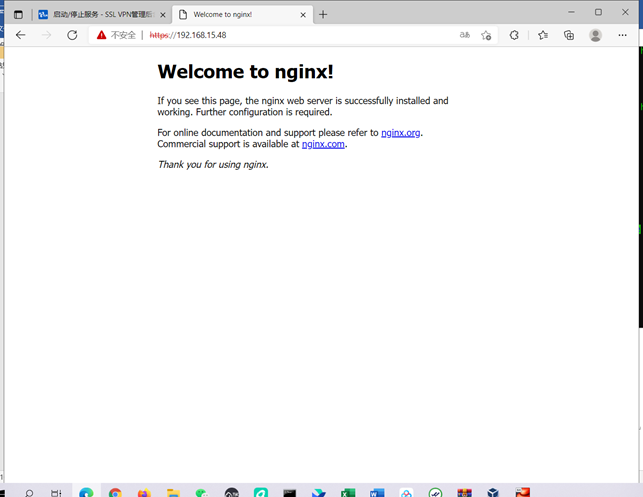Open Settings and more menu
The image size is (643, 497).
click(622, 35)
